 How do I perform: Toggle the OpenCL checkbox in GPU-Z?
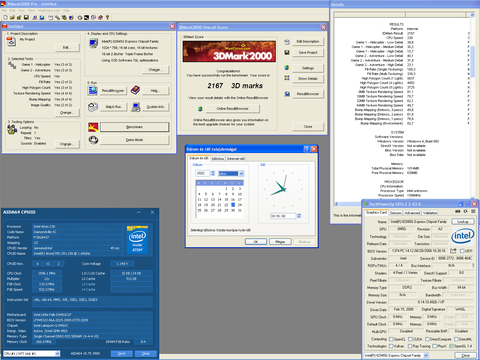pos(391,339)
